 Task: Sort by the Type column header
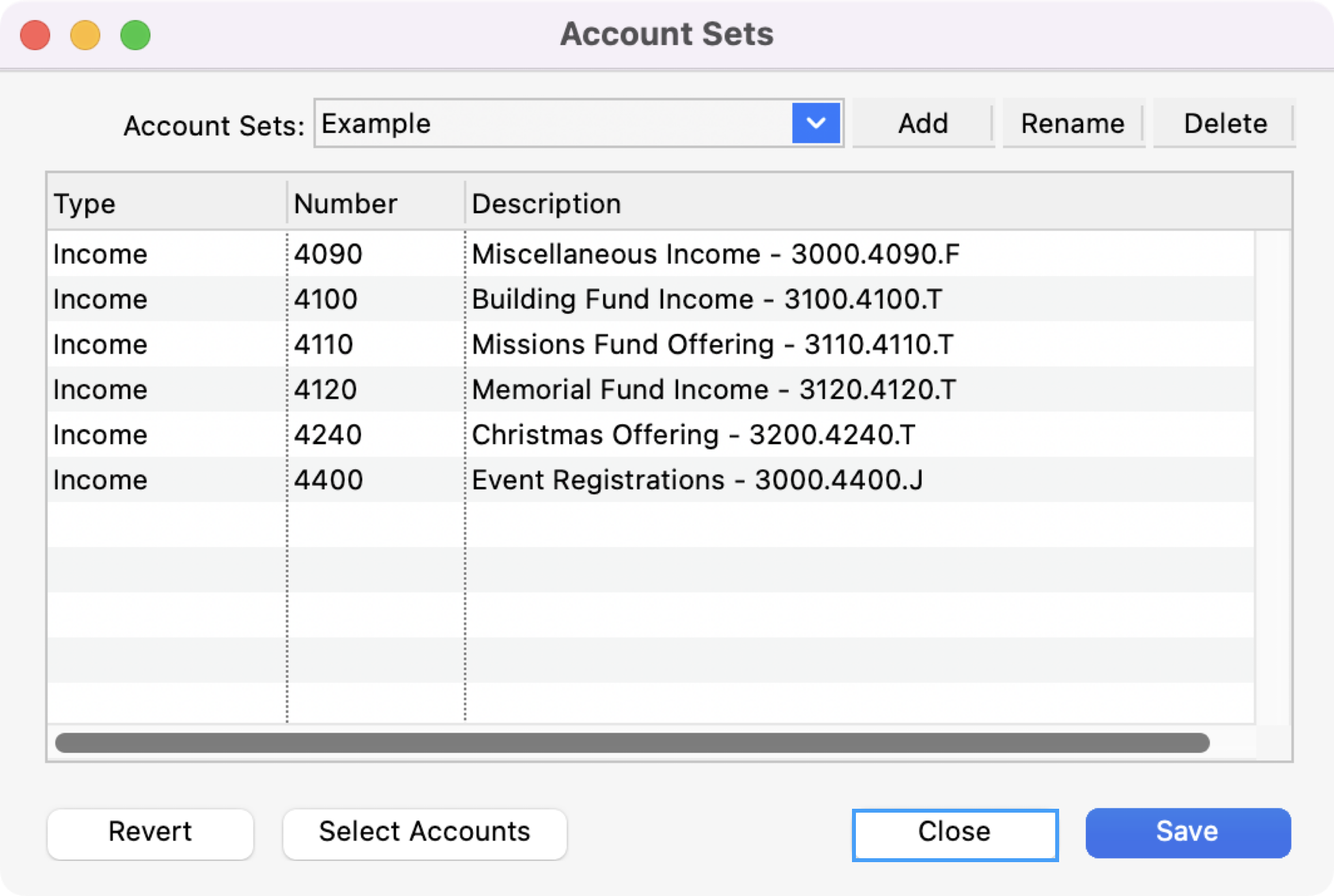(166, 204)
